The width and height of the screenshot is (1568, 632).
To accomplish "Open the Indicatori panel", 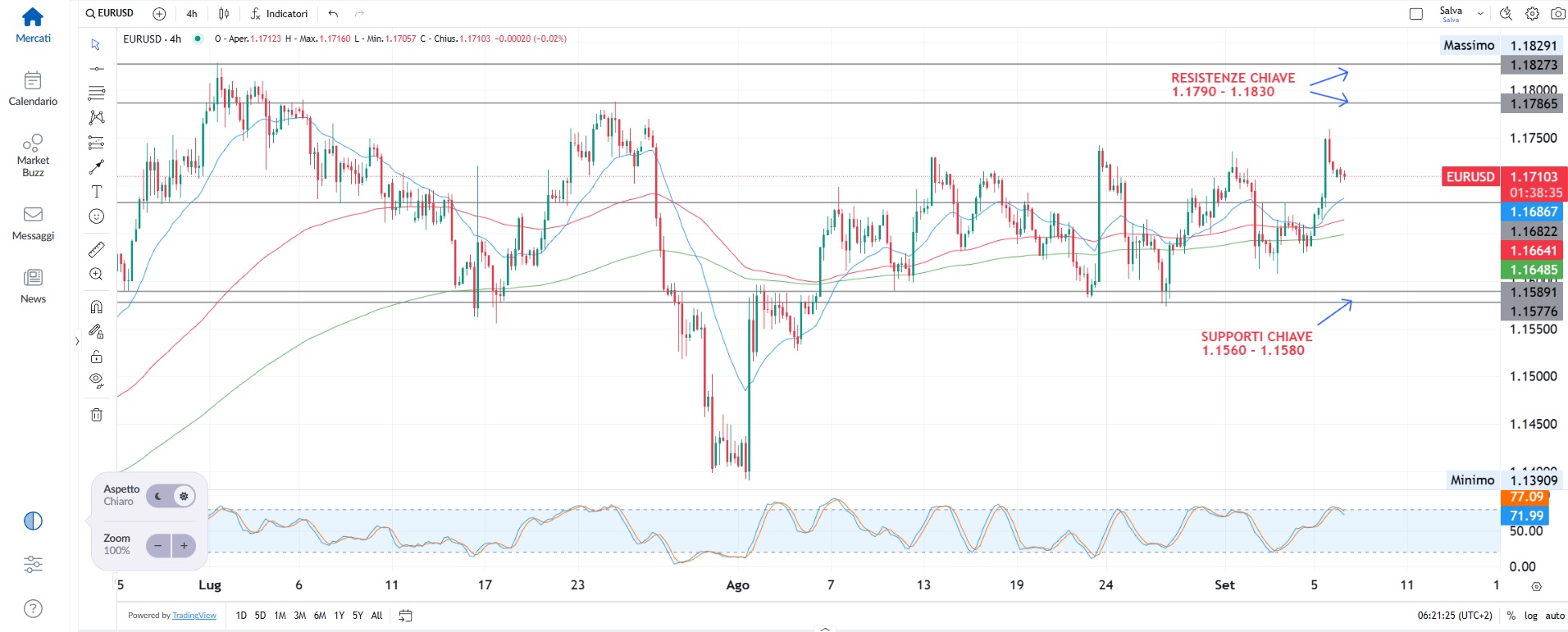I will [x=279, y=13].
